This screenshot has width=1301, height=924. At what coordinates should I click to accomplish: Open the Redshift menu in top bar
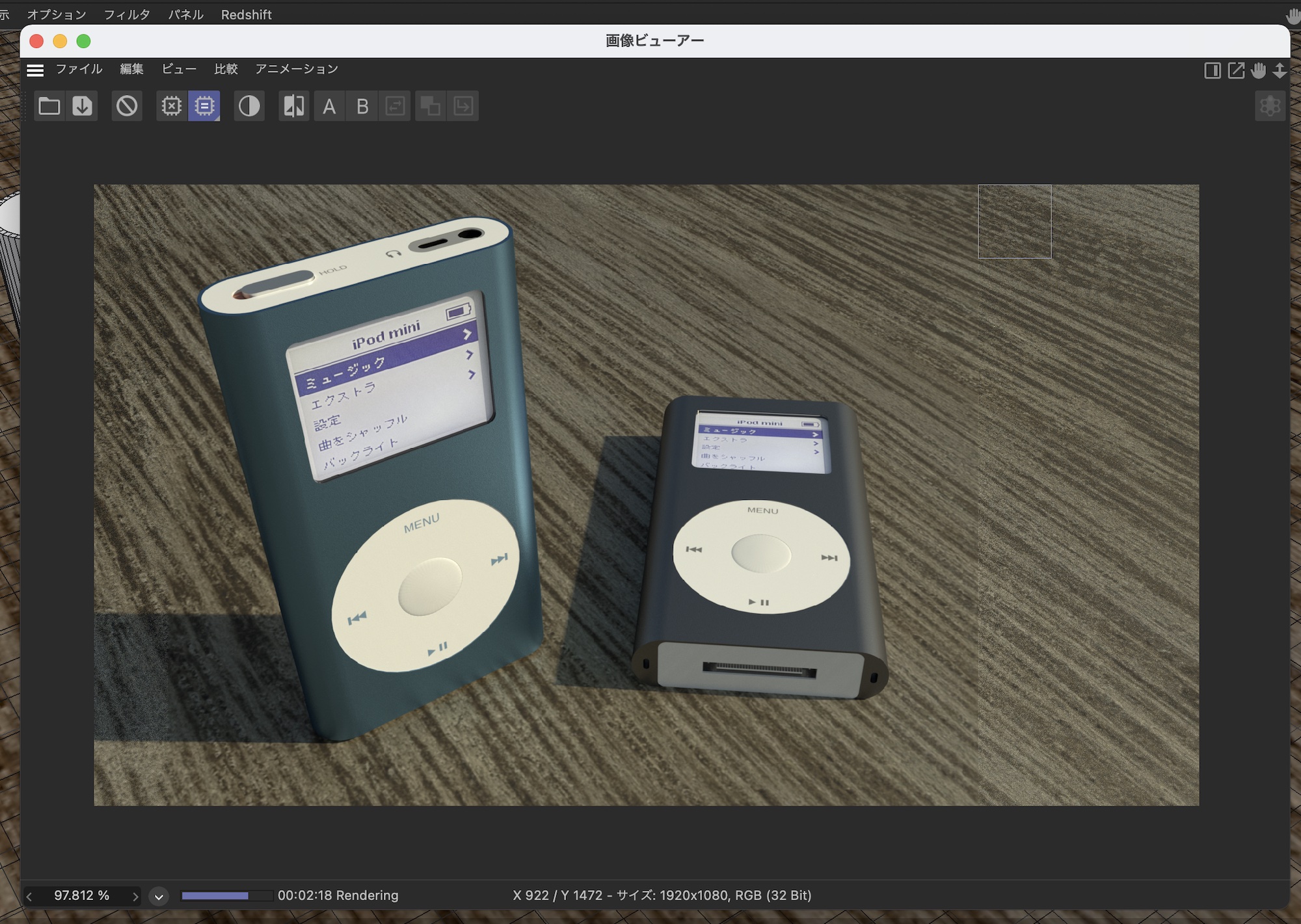point(246,14)
